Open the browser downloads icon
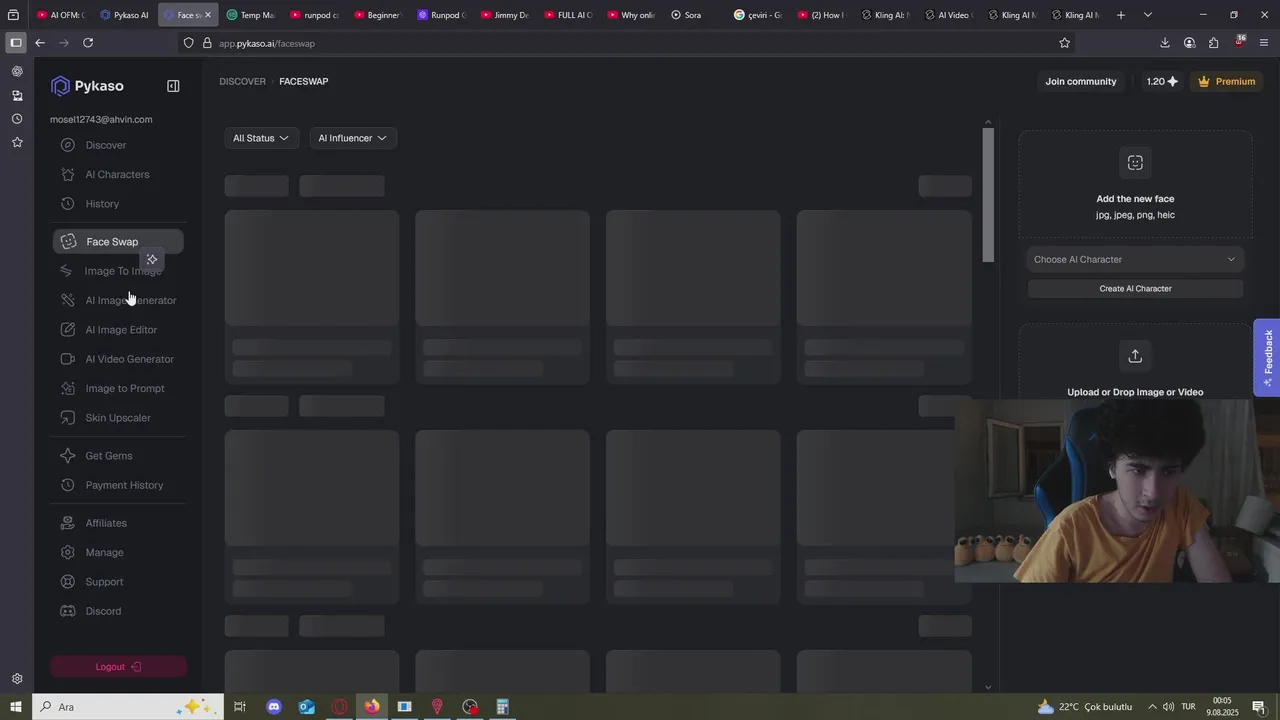 1165,43
